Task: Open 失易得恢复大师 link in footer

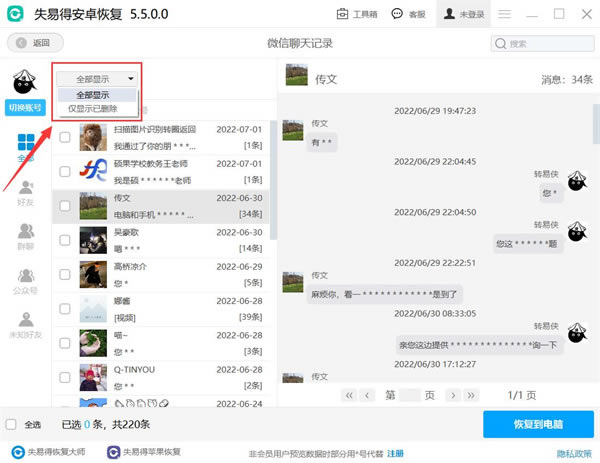Action: tap(49, 452)
